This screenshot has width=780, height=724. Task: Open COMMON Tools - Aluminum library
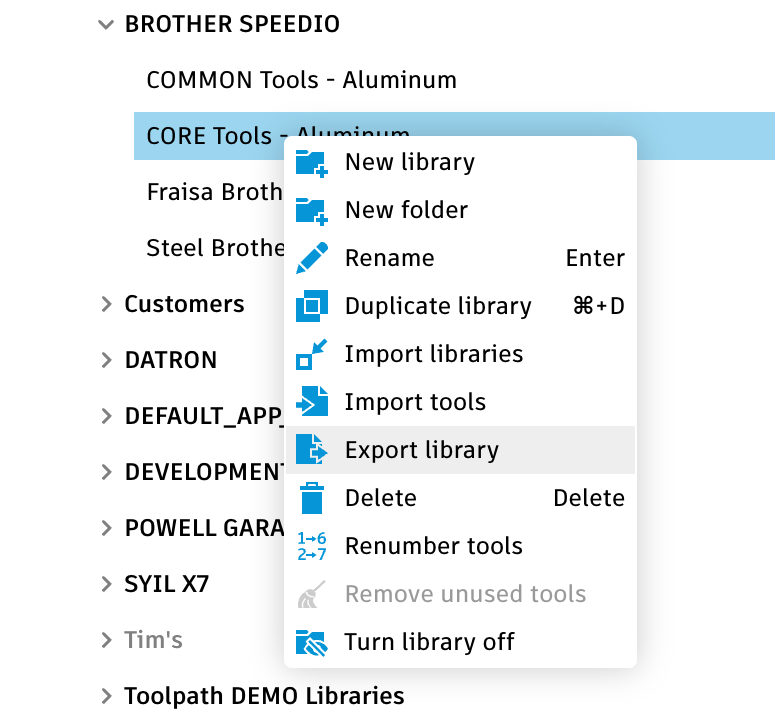[x=301, y=80]
